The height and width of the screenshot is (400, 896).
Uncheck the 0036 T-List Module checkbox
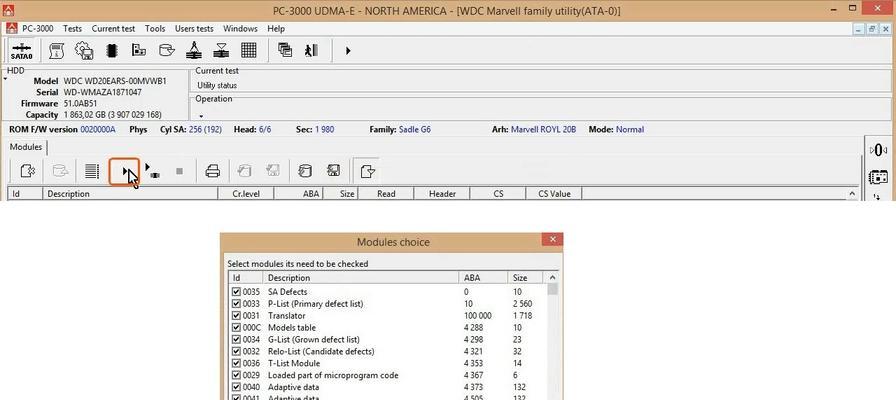coord(237,363)
